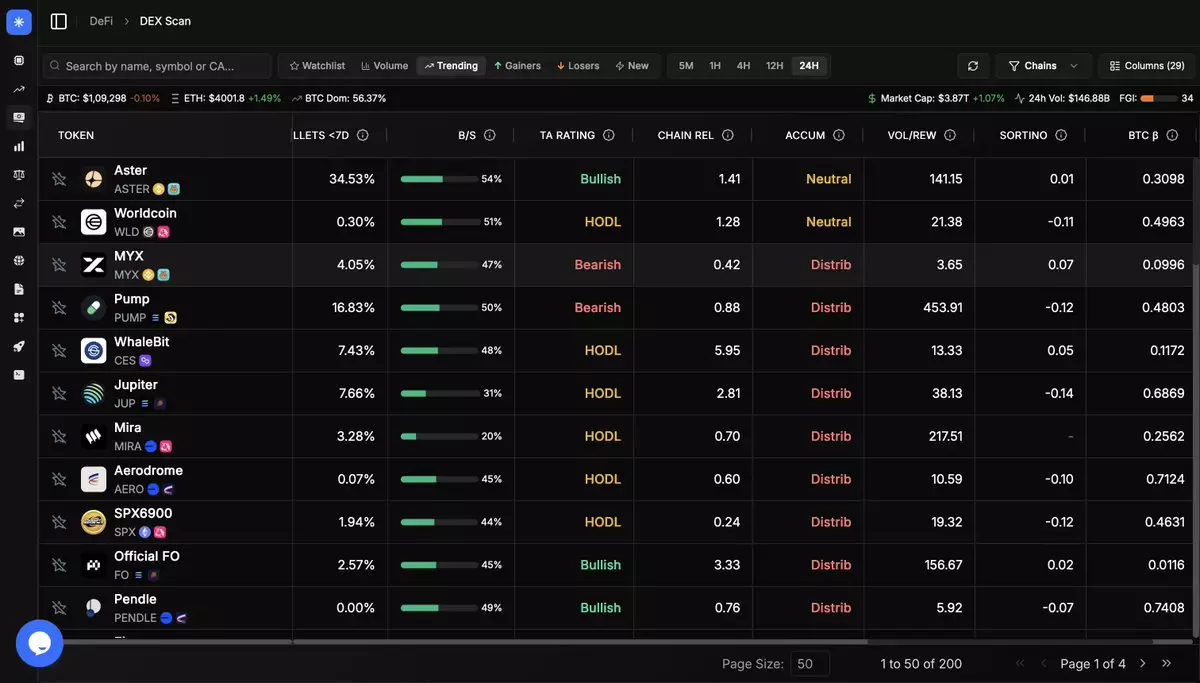Open the Page Size selector
The width and height of the screenshot is (1200, 683).
816,664
